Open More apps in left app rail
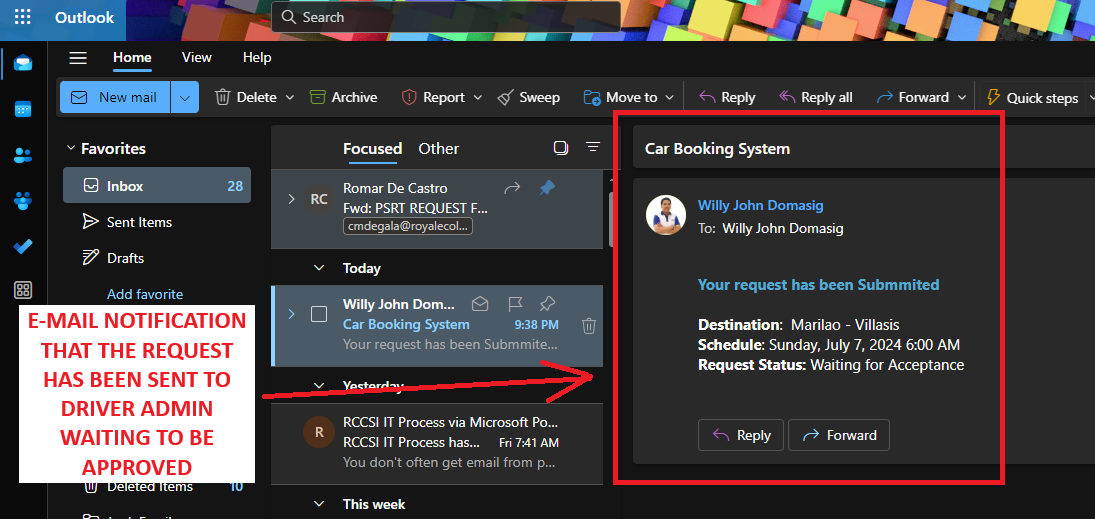The width and height of the screenshot is (1095, 519). (23, 291)
